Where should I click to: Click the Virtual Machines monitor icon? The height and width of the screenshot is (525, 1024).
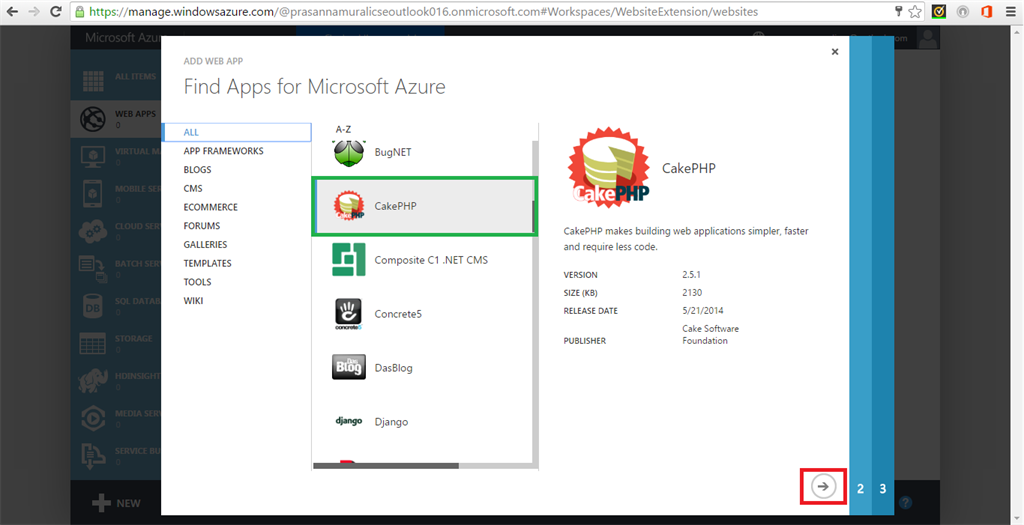pos(93,156)
